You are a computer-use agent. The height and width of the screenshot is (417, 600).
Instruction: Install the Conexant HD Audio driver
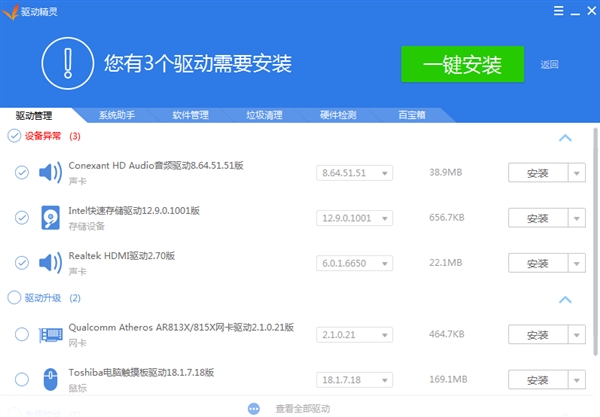[538, 173]
